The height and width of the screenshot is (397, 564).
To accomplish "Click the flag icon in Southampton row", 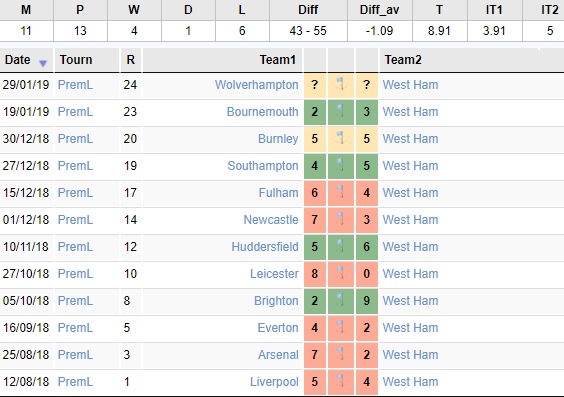I will [341, 165].
